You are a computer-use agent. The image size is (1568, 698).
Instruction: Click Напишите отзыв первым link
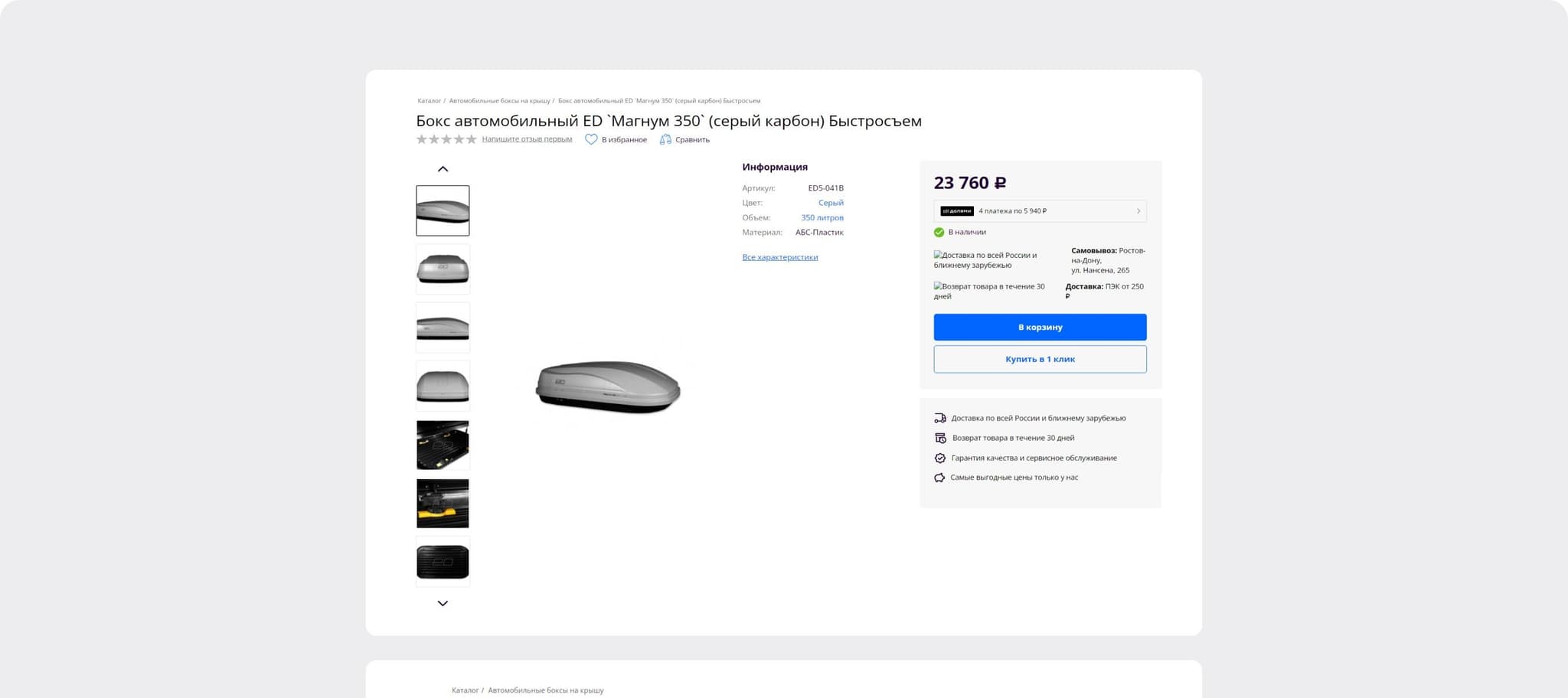point(527,139)
